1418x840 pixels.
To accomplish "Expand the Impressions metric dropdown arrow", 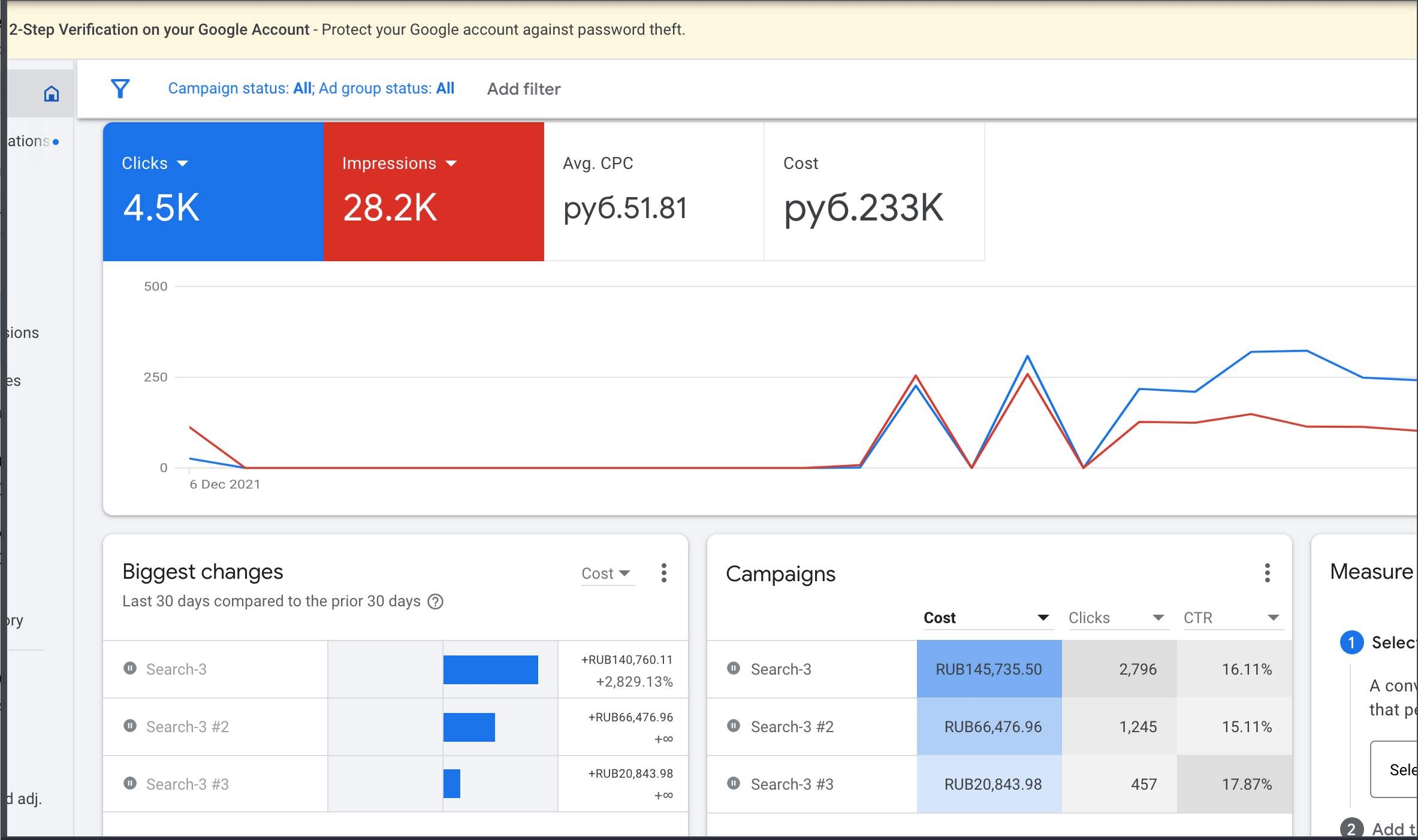I will 451,164.
